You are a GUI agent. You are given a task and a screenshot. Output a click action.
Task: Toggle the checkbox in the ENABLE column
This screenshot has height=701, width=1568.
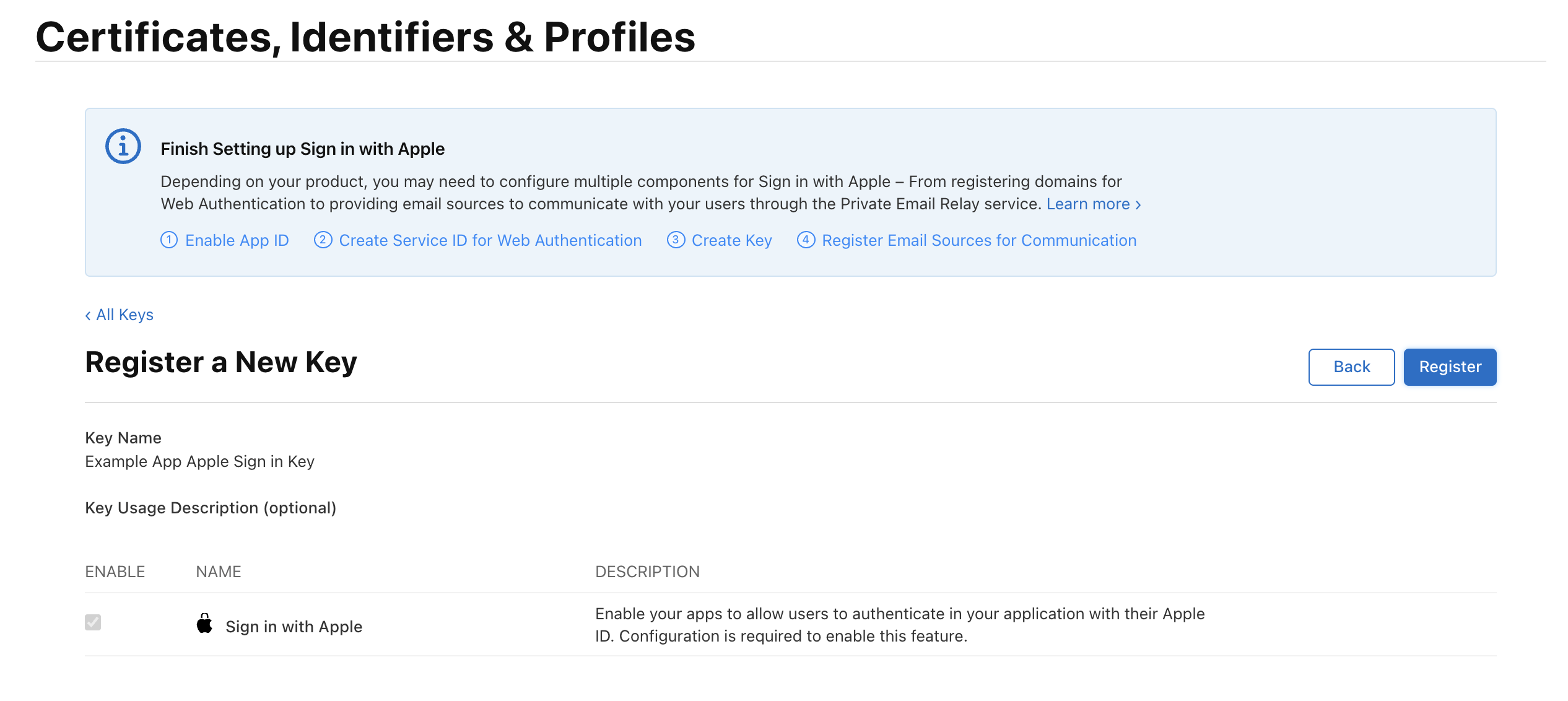point(93,622)
